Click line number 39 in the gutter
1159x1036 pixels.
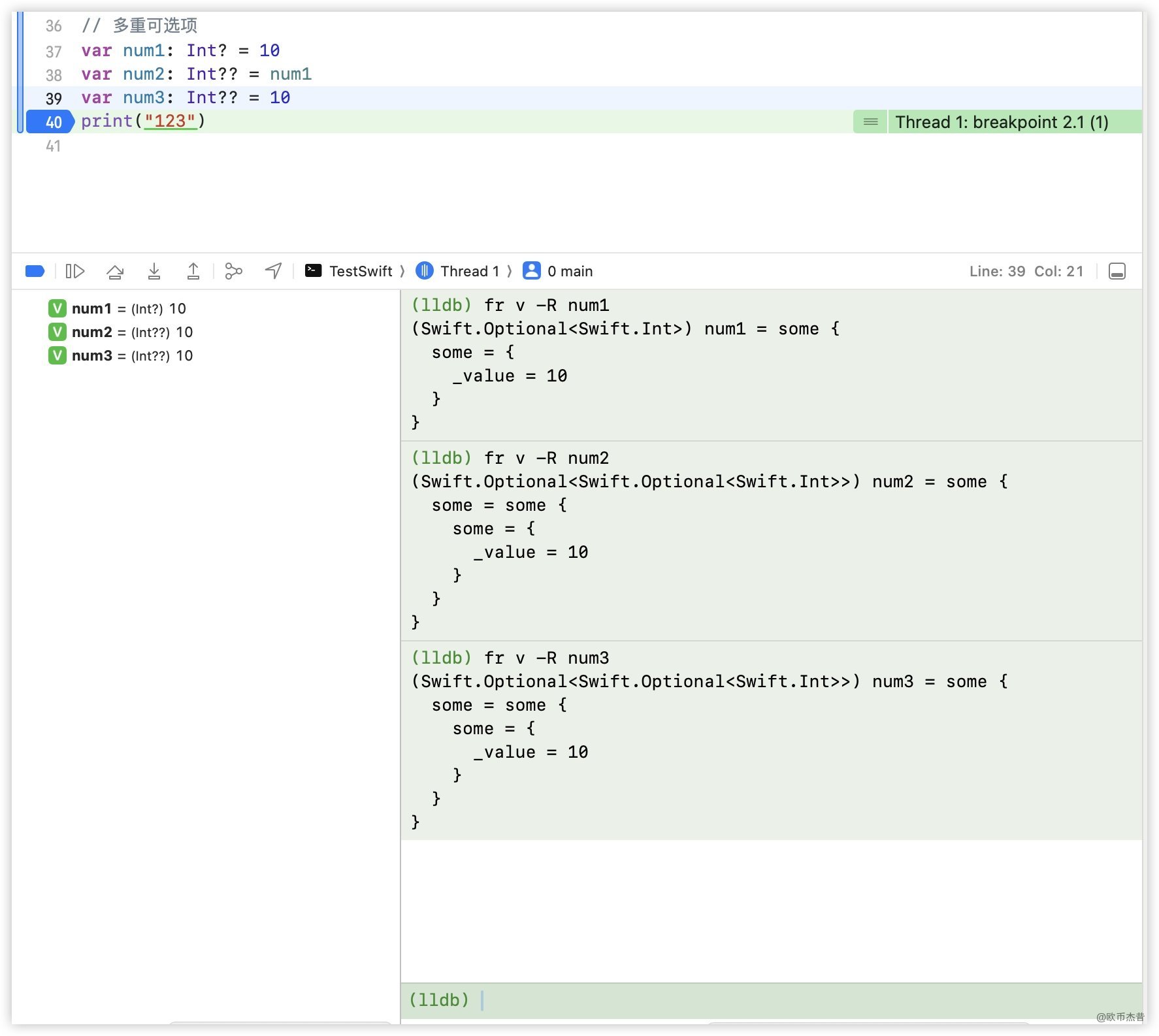[x=54, y=99]
